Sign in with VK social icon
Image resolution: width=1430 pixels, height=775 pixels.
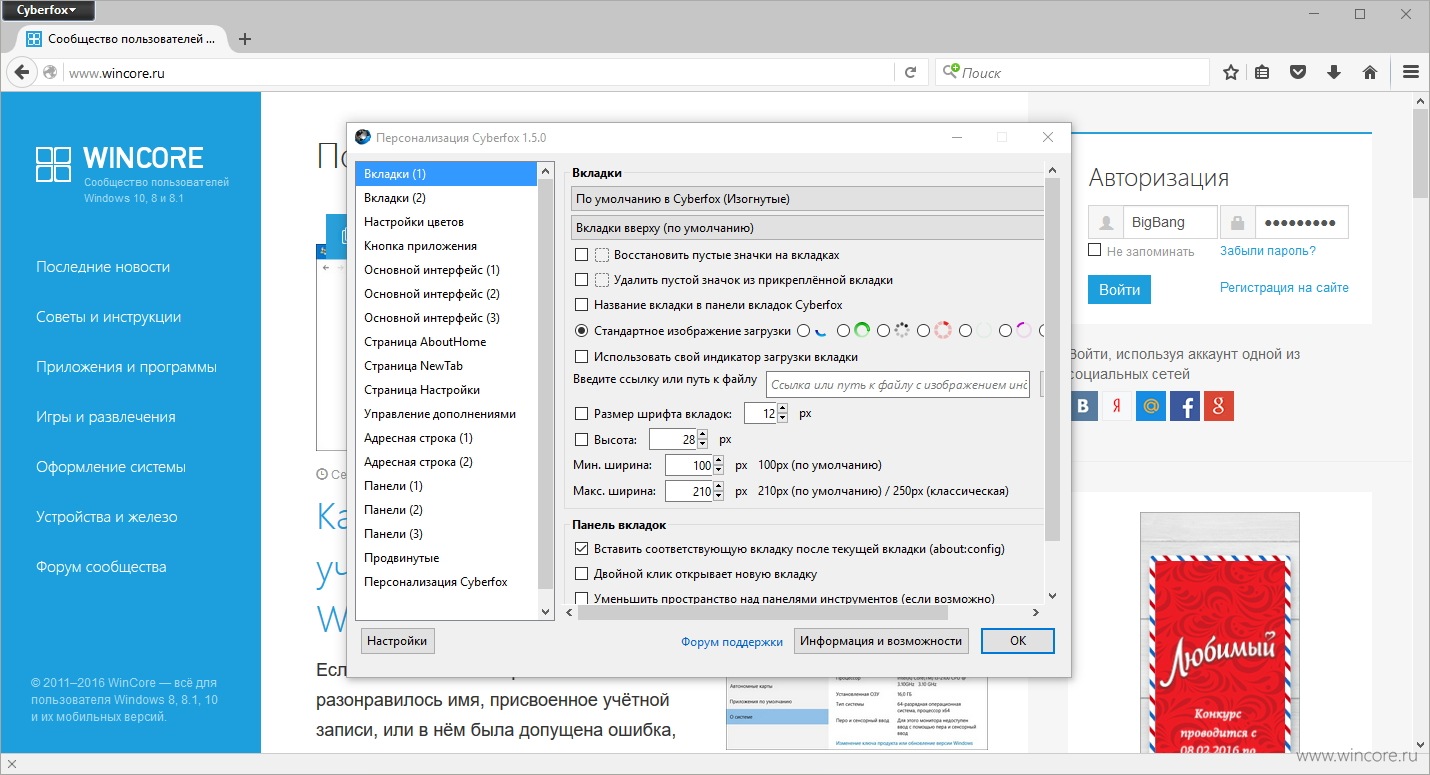1083,406
